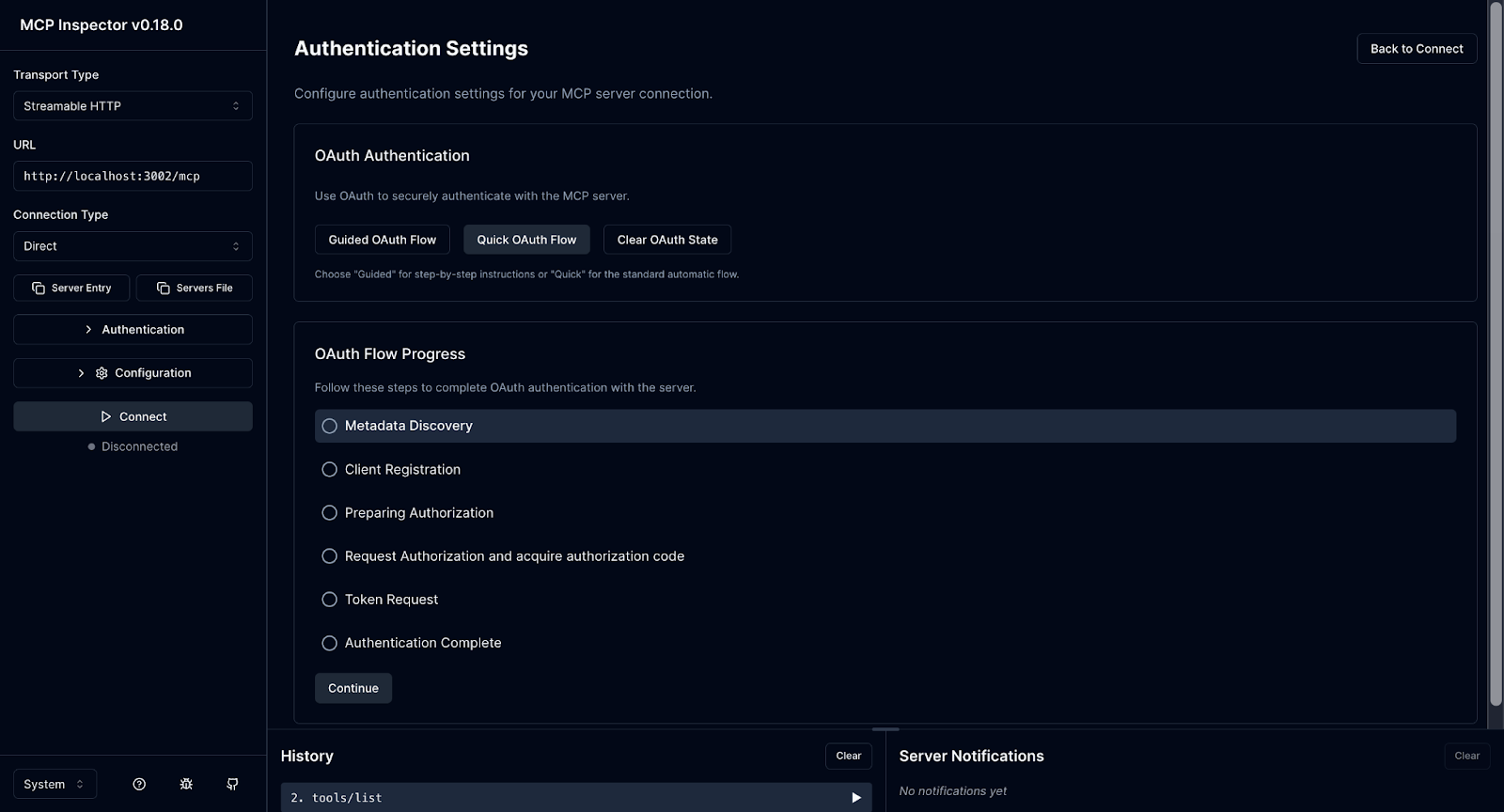Open the help question mark icon
The height and width of the screenshot is (812, 1504).
(x=139, y=784)
